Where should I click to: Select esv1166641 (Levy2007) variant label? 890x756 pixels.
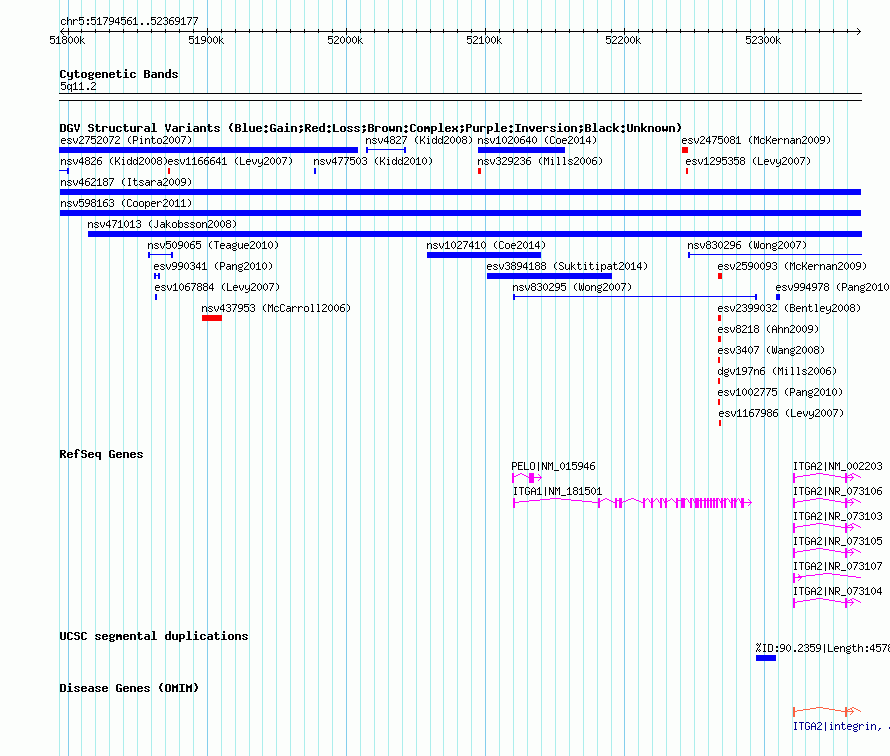230,161
